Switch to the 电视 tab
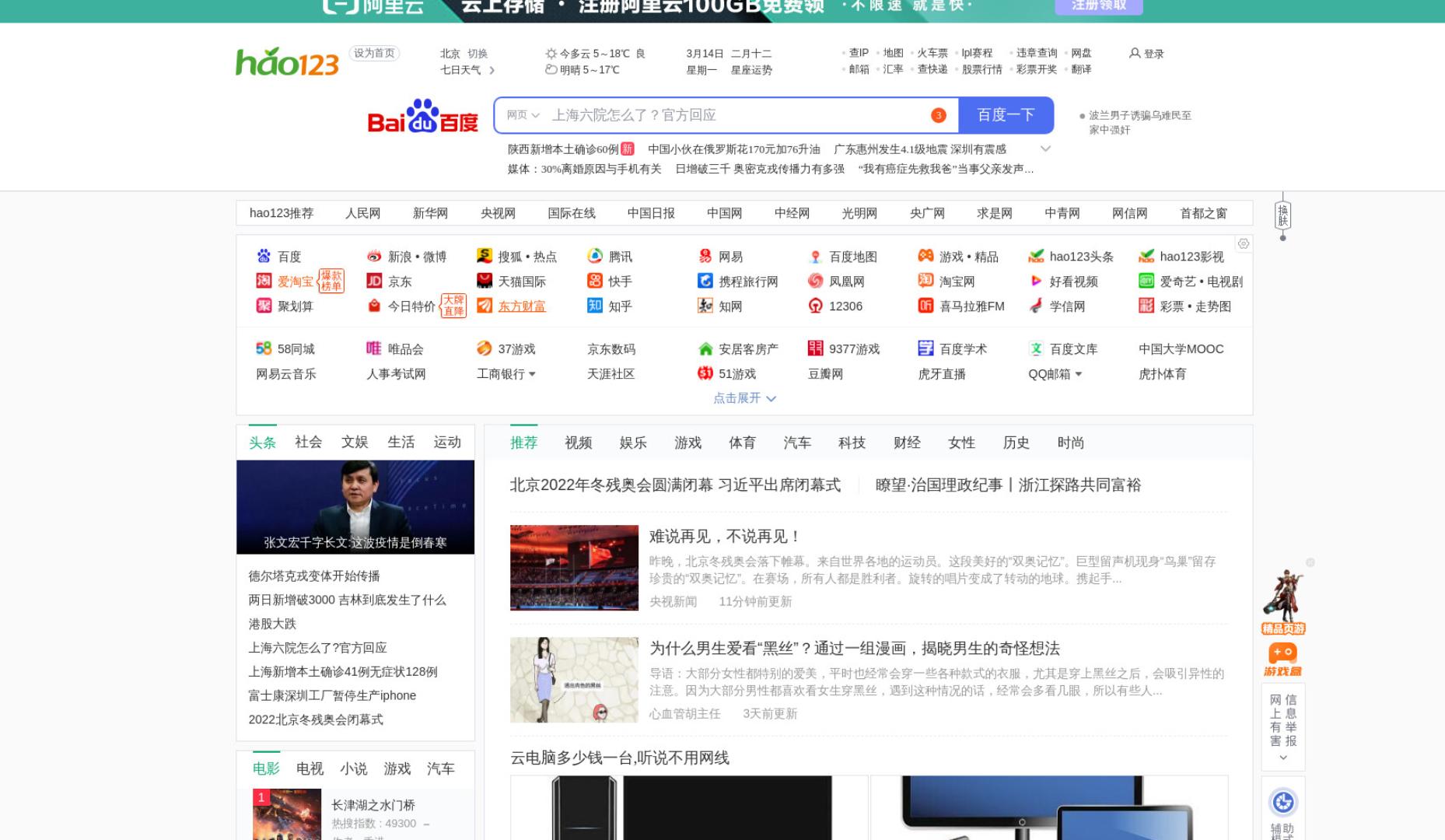 310,768
